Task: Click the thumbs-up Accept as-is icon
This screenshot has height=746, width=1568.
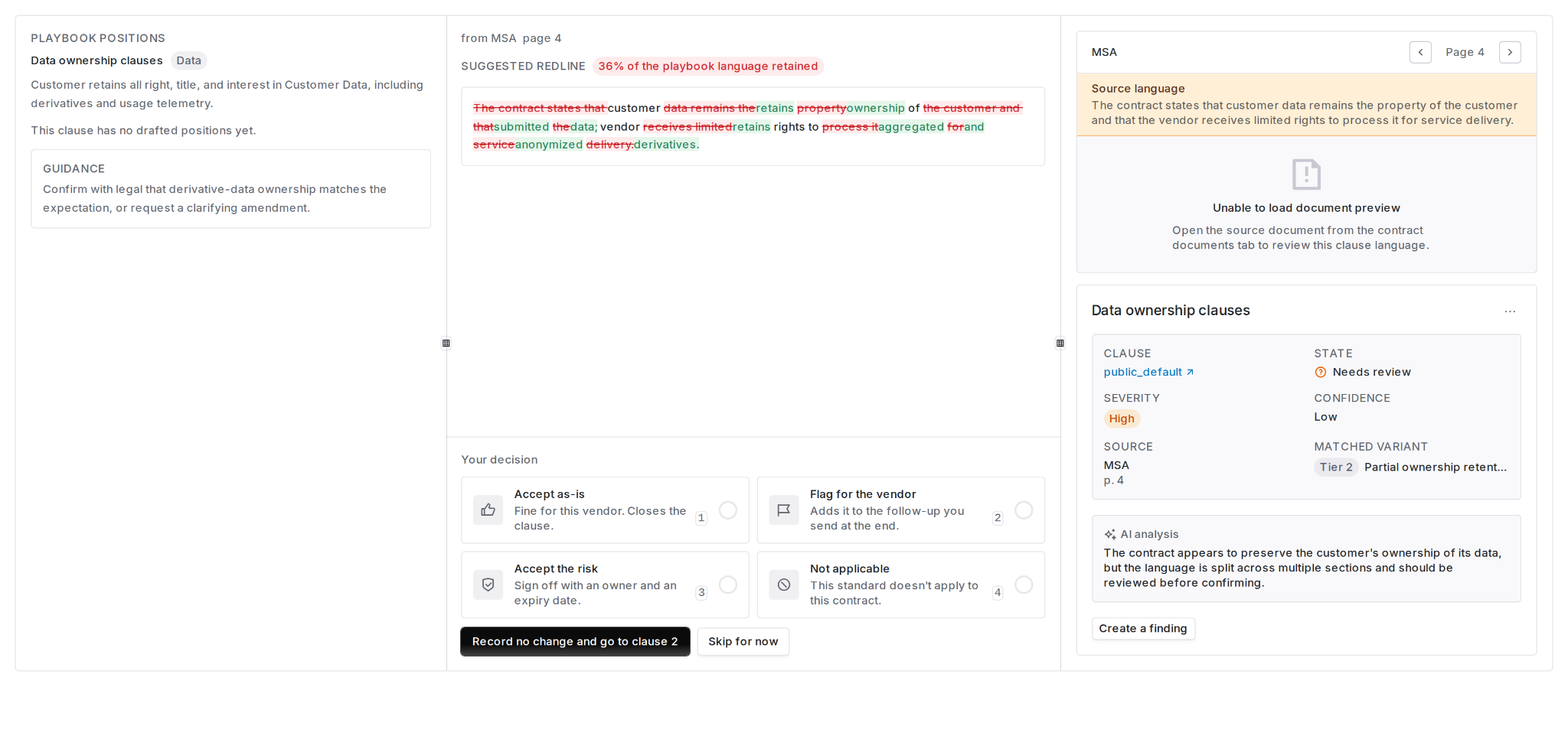Action: click(488, 510)
